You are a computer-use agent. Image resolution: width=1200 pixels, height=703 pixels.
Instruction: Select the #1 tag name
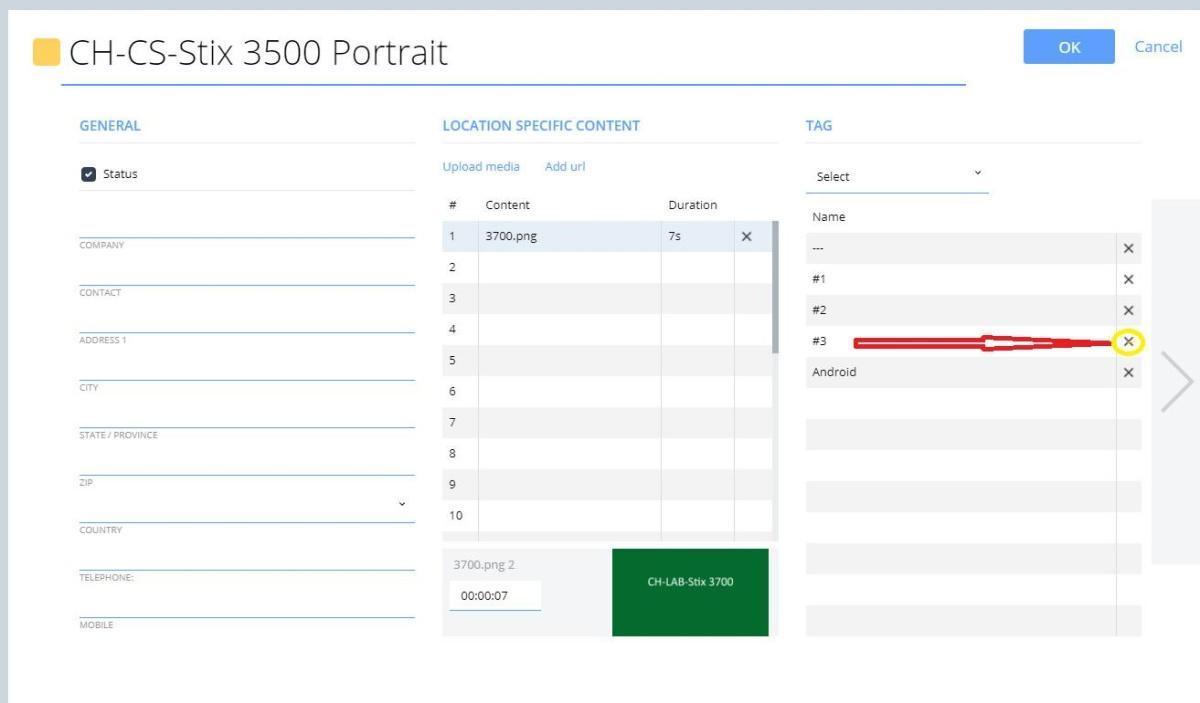point(819,280)
